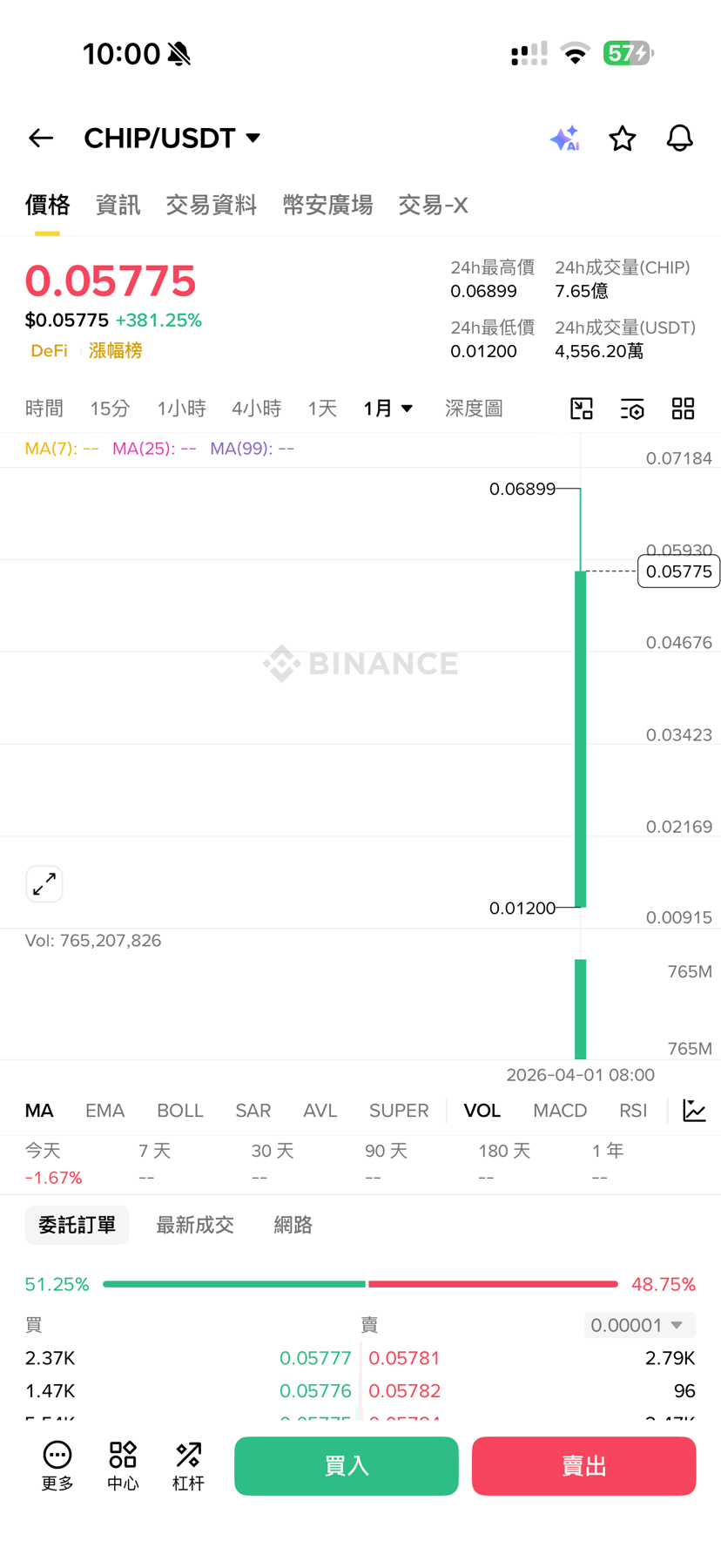This screenshot has width=721, height=1568.
Task: Go back with the left arrow
Action: 41,138
